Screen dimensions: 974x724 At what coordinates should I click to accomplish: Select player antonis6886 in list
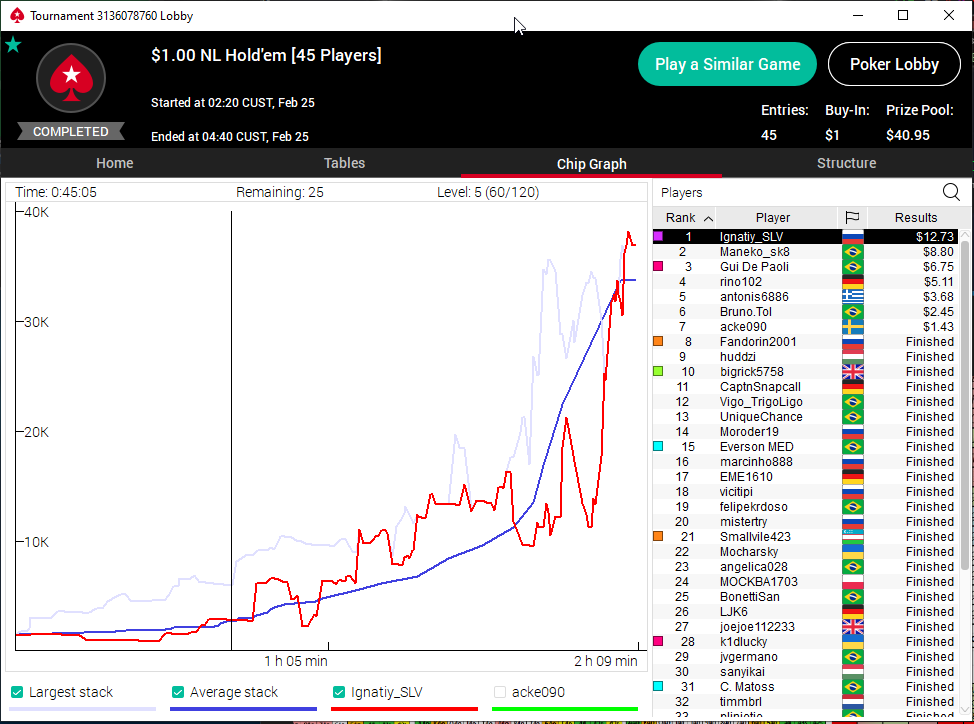tap(805, 297)
